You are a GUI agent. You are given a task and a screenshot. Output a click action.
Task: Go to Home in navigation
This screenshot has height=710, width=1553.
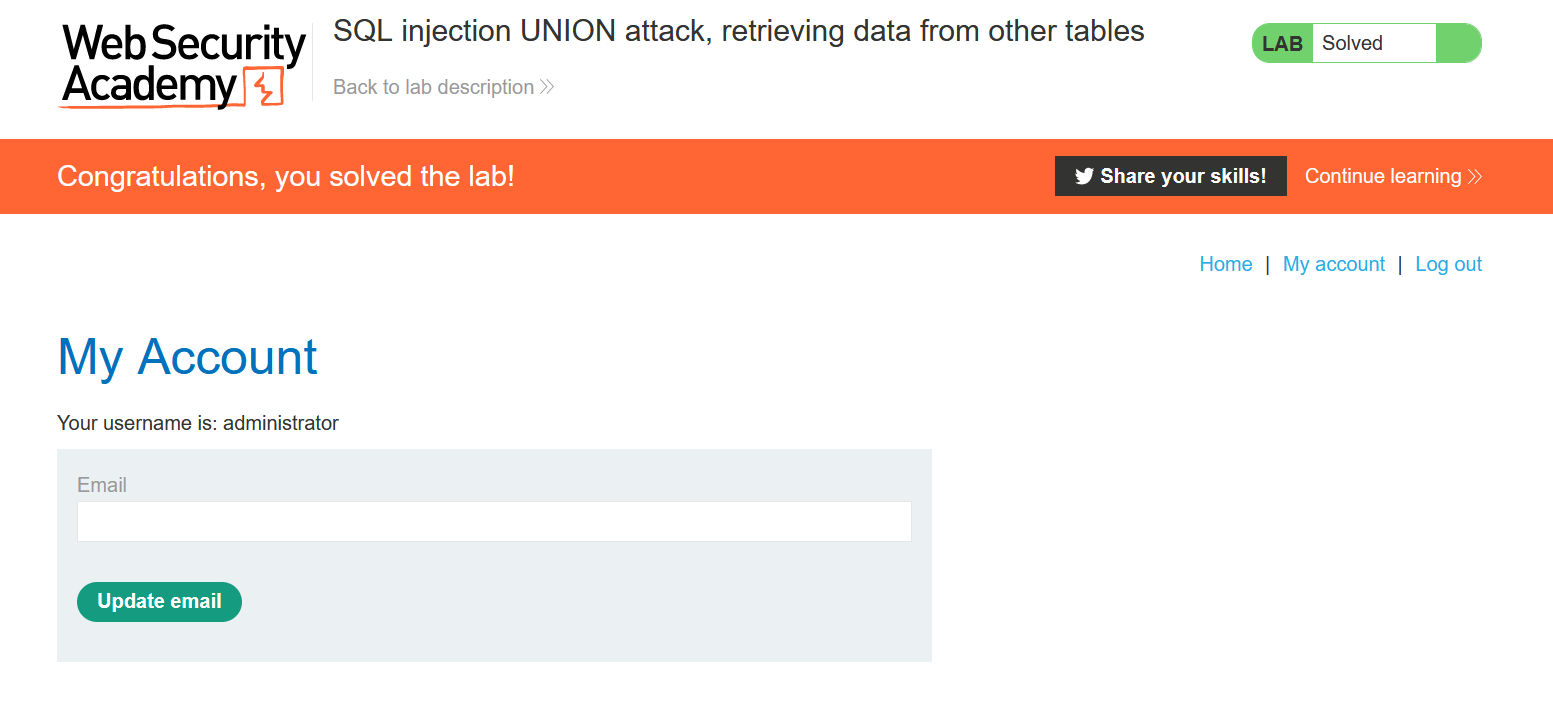pyautogui.click(x=1226, y=264)
